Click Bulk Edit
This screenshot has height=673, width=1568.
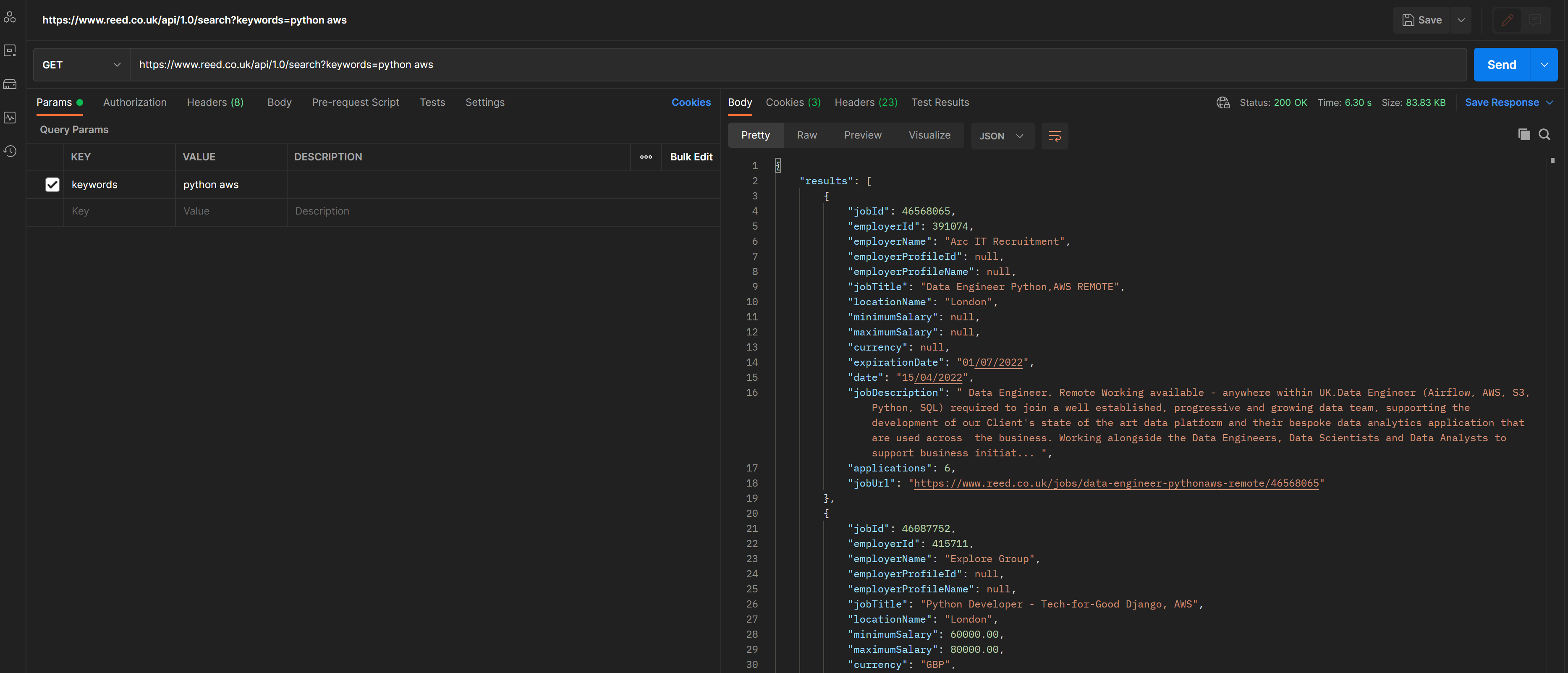pyautogui.click(x=691, y=157)
